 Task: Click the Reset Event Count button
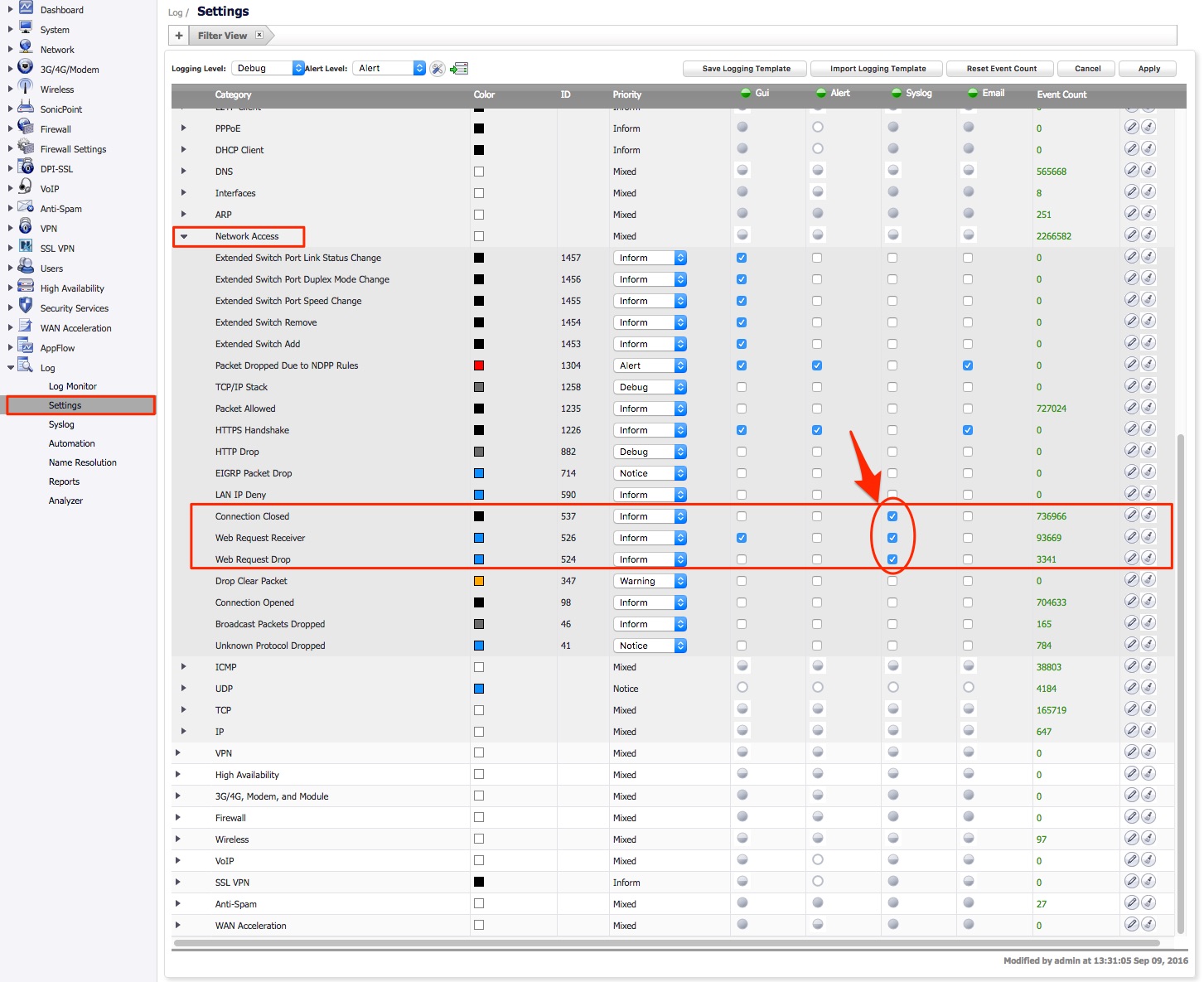[x=1001, y=69]
